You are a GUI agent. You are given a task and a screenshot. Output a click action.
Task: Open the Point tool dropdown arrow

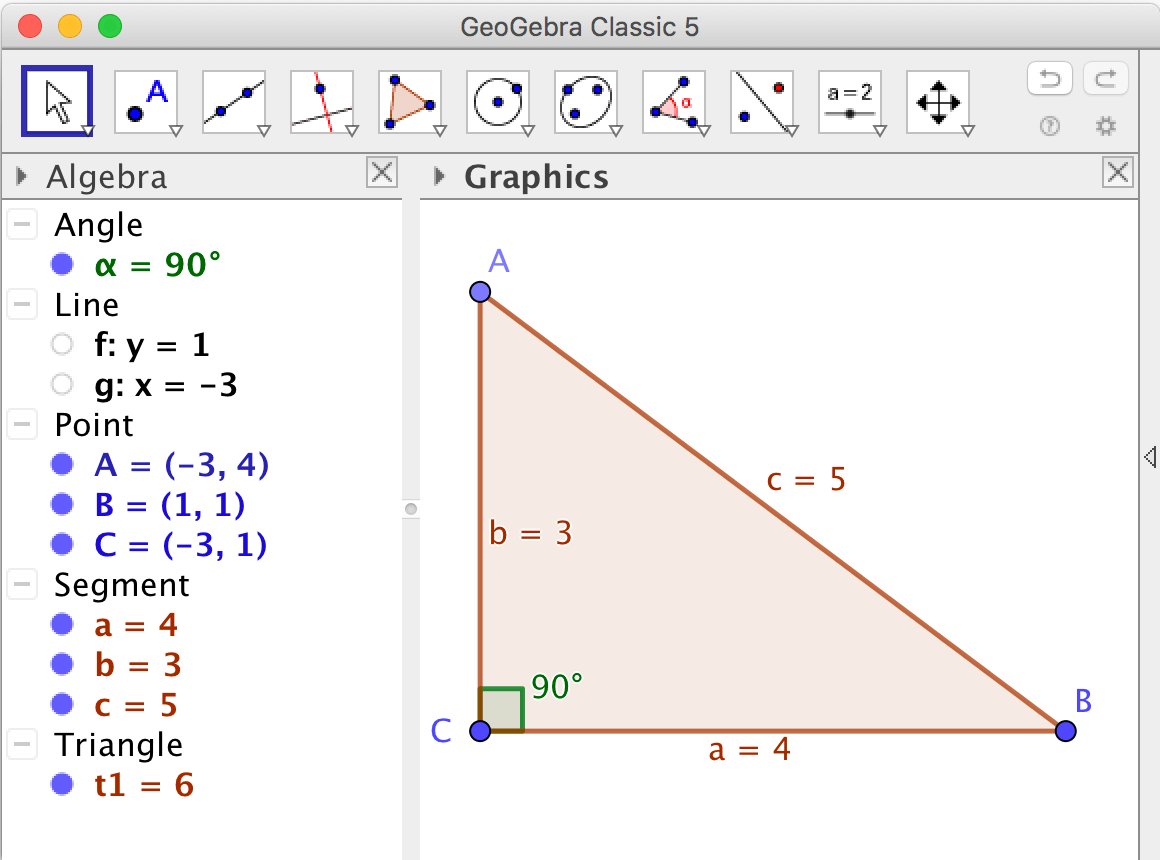pos(176,131)
